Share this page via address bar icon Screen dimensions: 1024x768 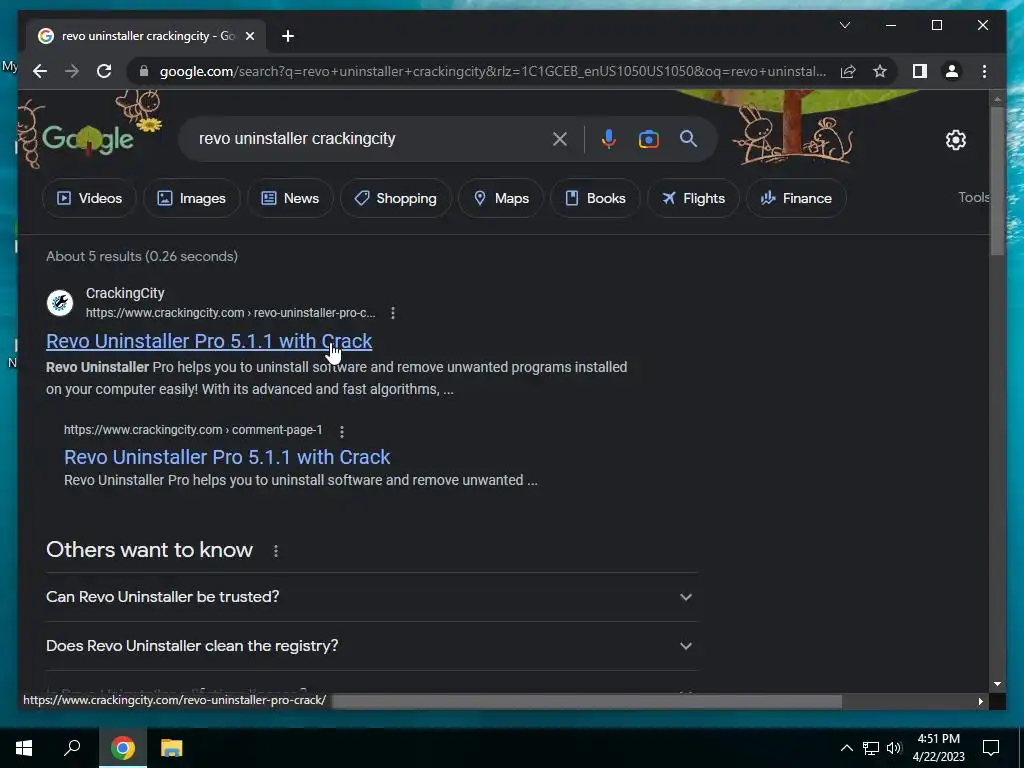848,71
